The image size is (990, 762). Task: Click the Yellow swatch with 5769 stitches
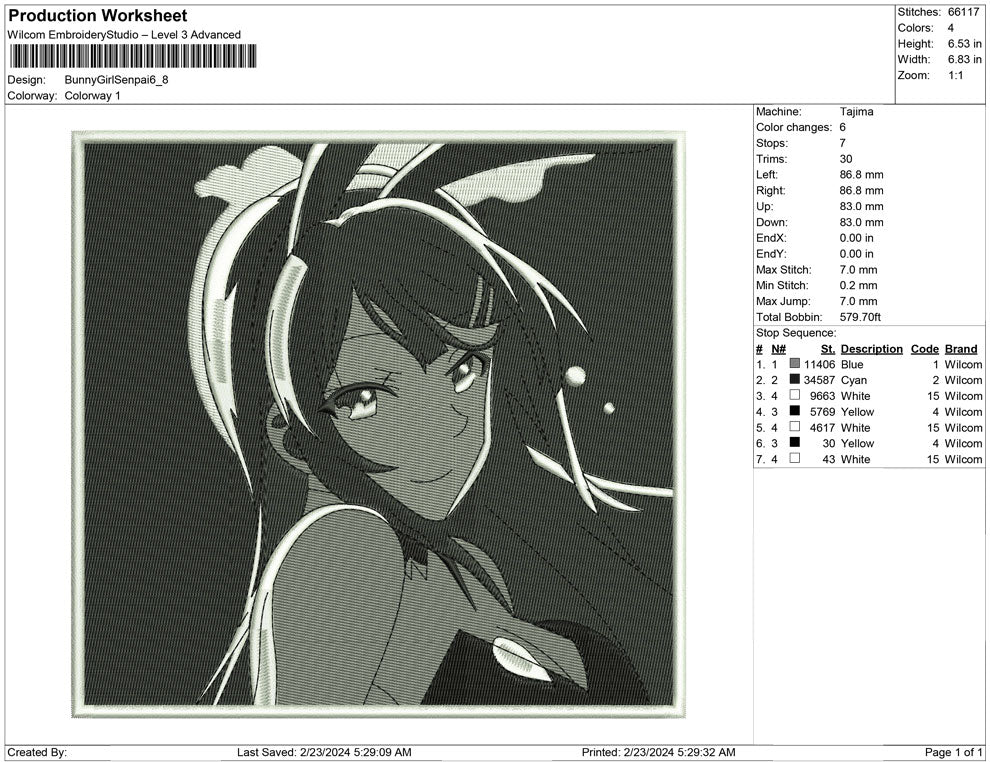[795, 411]
